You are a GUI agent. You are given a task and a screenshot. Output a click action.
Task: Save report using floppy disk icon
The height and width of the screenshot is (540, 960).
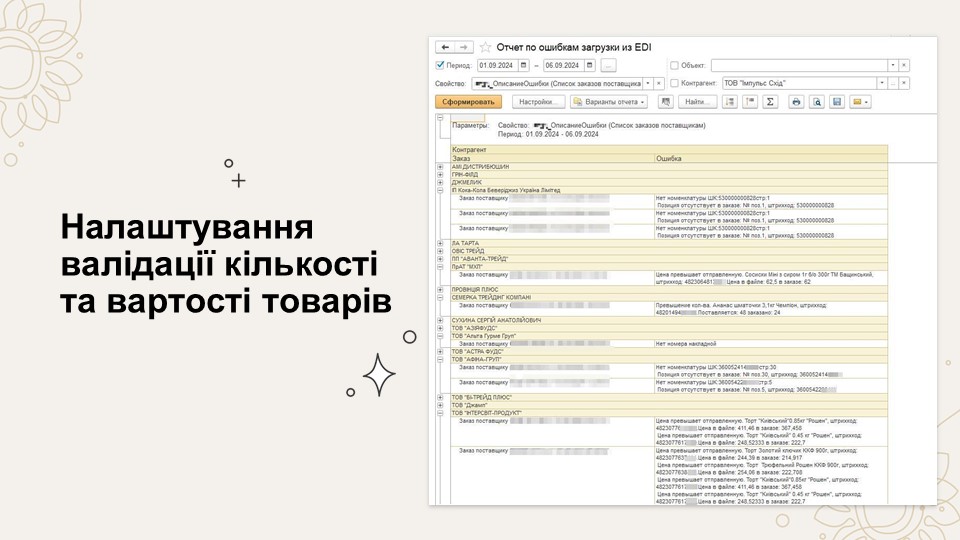click(x=837, y=102)
